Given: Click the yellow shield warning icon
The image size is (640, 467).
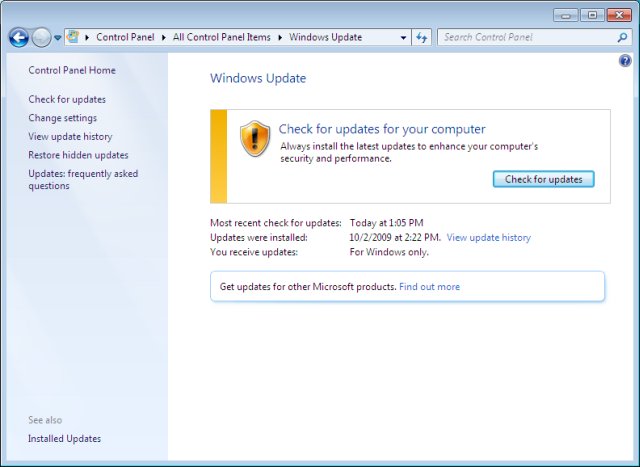Looking at the screenshot, I should [x=255, y=138].
